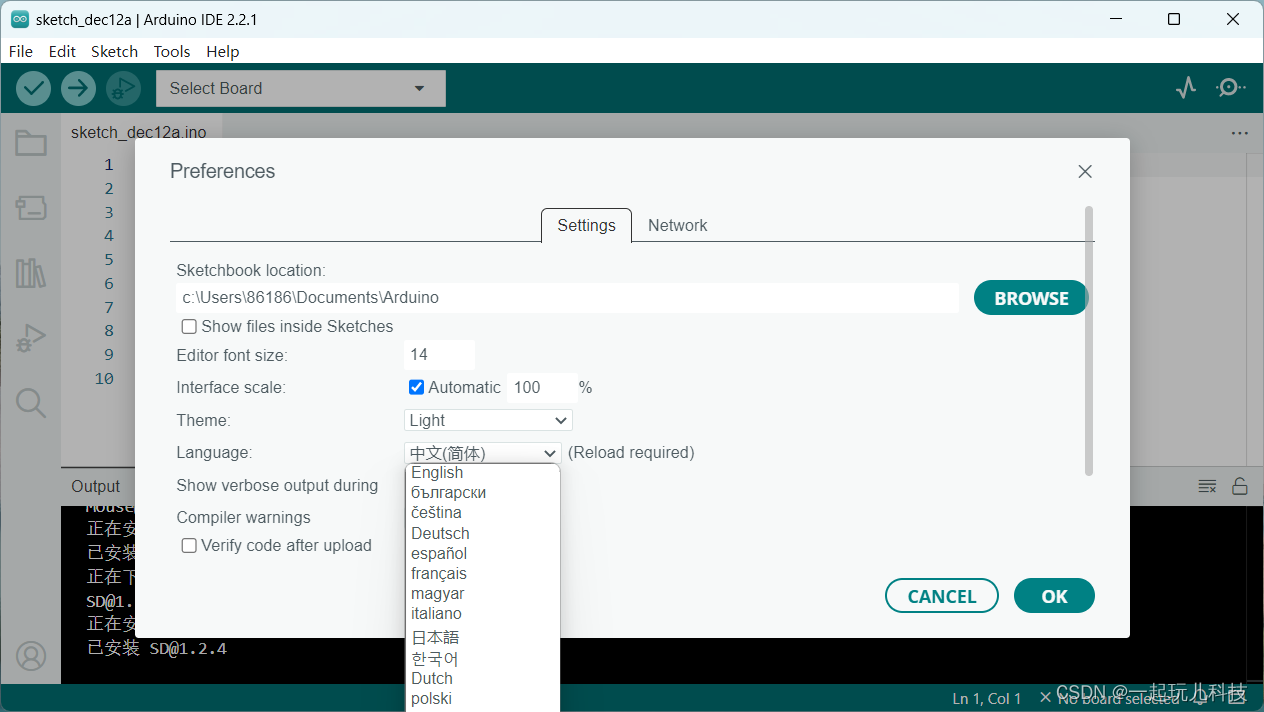Click the interface scale percent field
Screen dimensions: 1264x712
[x=541, y=388]
